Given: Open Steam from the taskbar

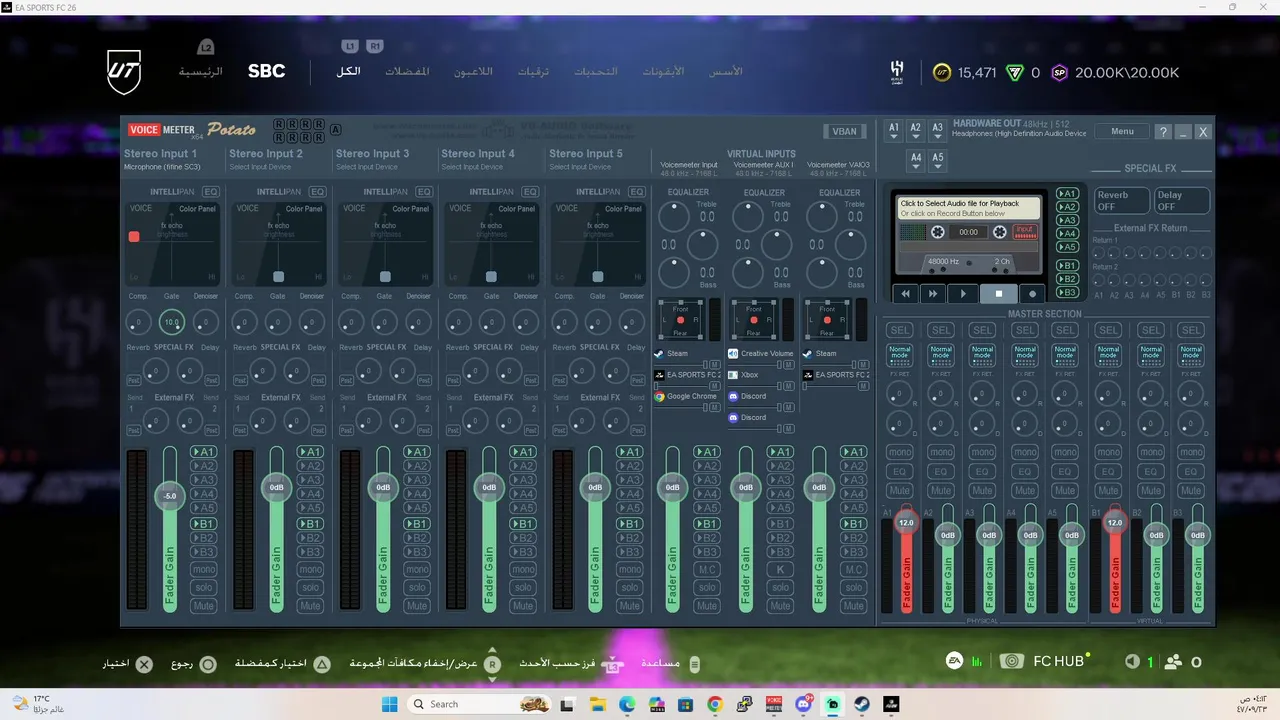Looking at the screenshot, I should 861,704.
